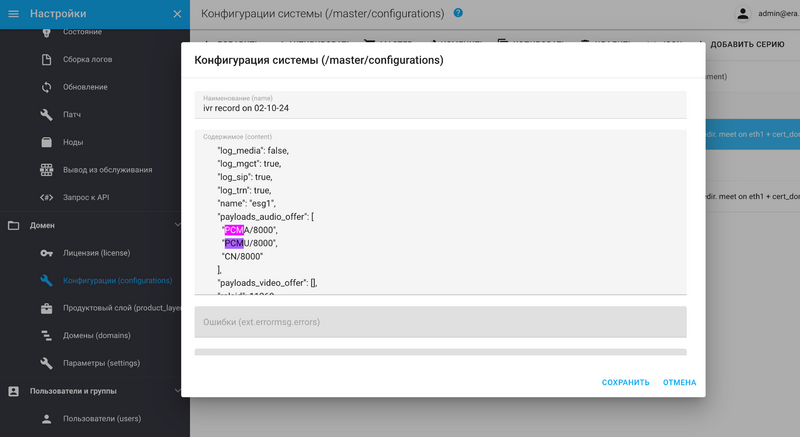Open the admin account avatar icon
This screenshot has height=437, width=800.
pos(742,14)
